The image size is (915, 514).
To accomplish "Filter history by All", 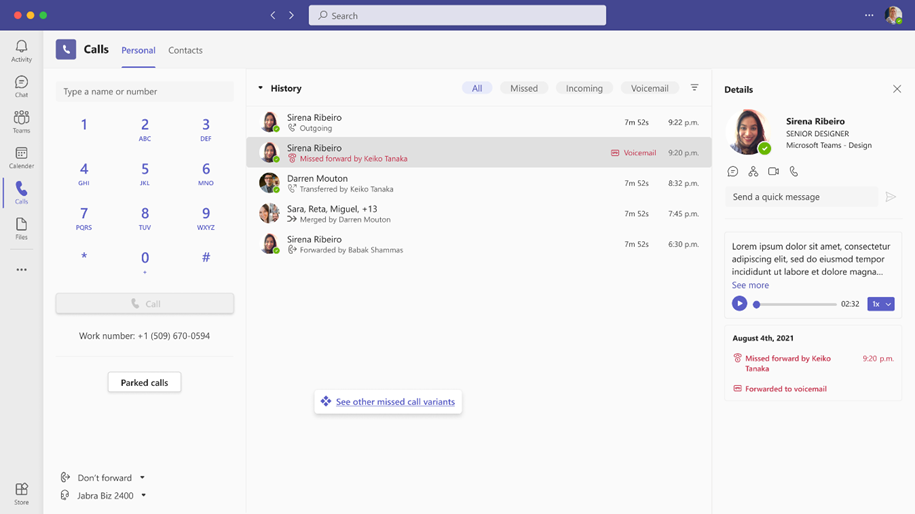I will [477, 88].
